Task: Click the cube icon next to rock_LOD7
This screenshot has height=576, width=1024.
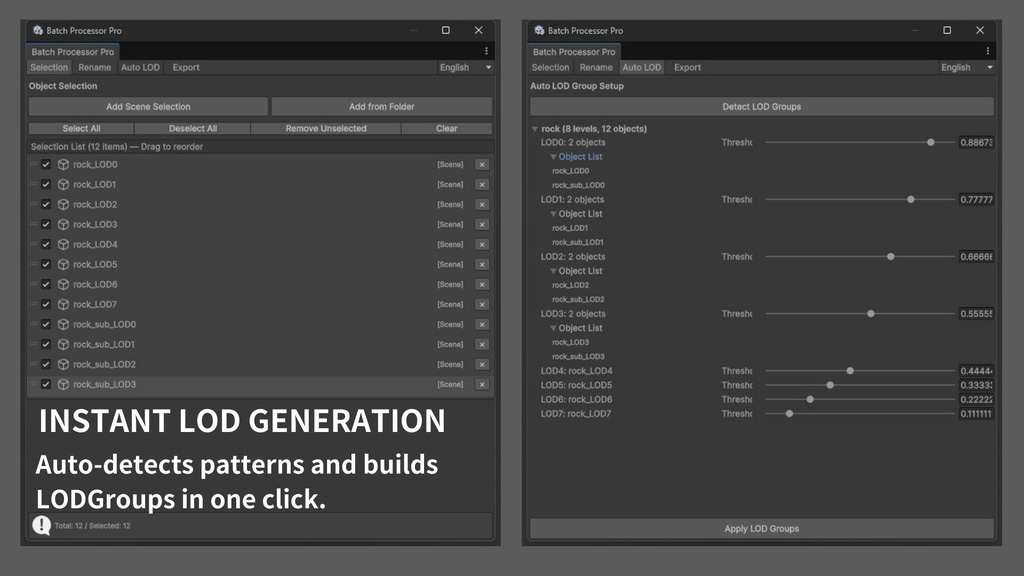Action: click(x=63, y=304)
